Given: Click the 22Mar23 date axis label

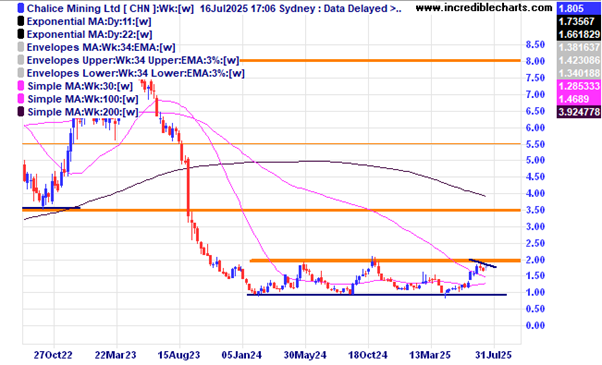Looking at the screenshot, I should [115, 355].
